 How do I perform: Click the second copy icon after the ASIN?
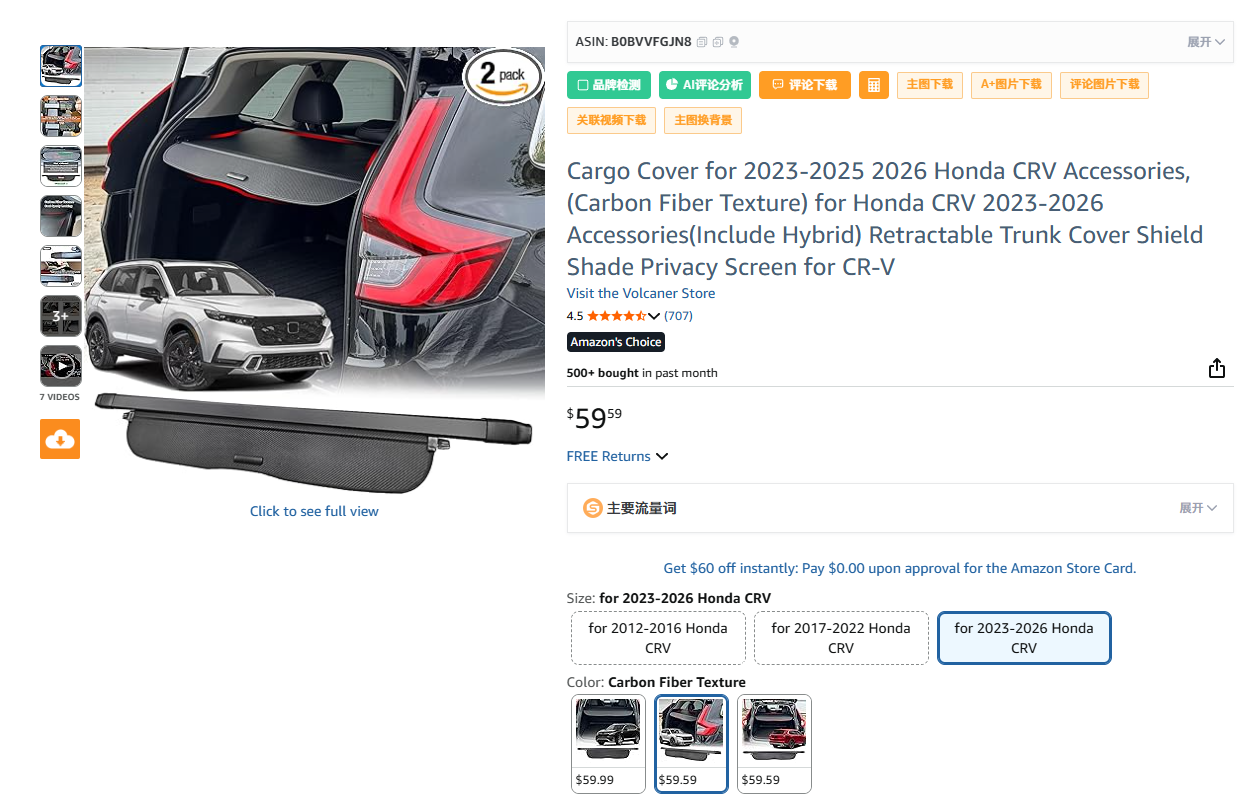point(718,42)
